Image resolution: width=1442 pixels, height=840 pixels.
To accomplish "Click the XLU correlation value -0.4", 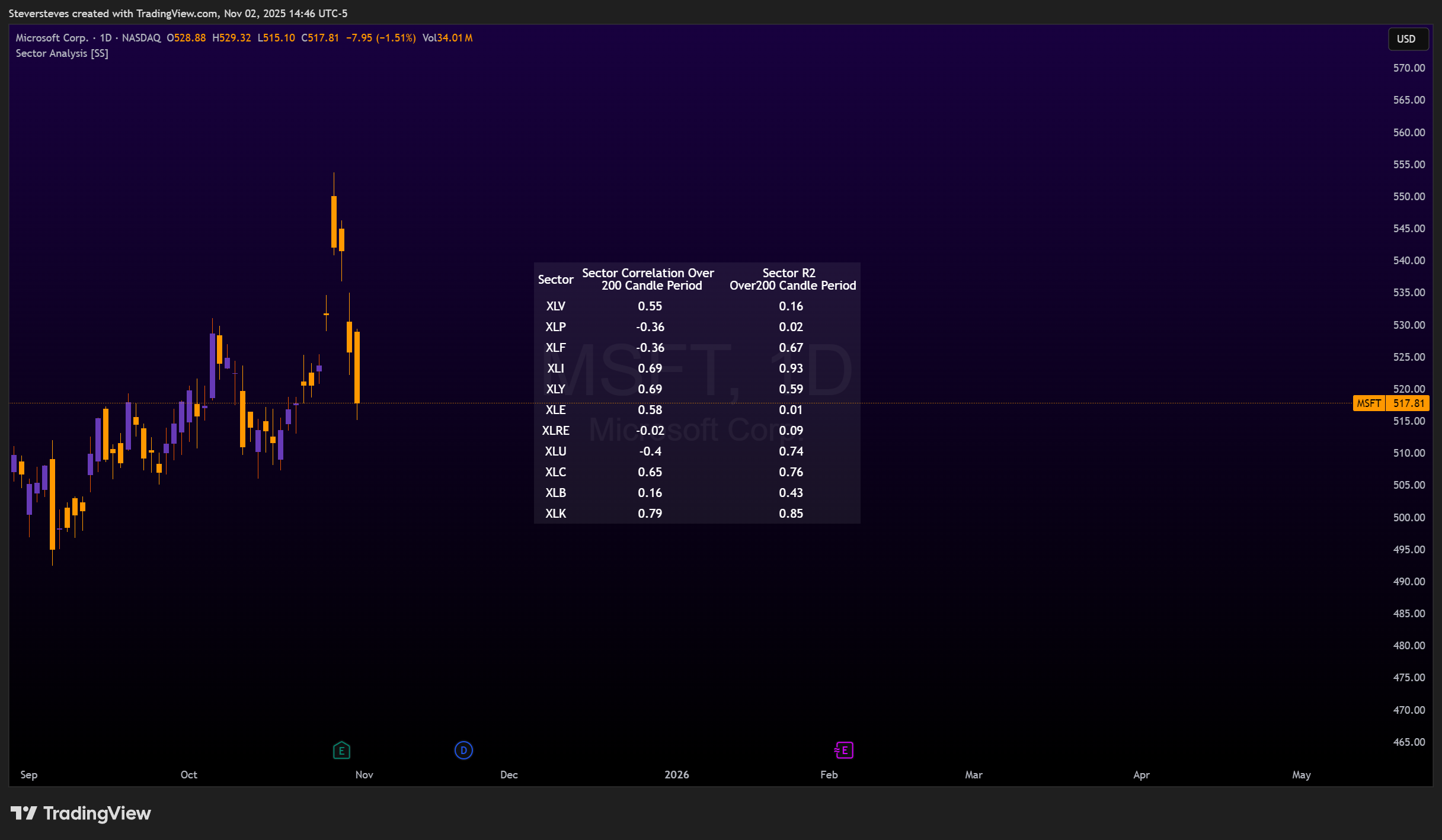I will point(650,451).
